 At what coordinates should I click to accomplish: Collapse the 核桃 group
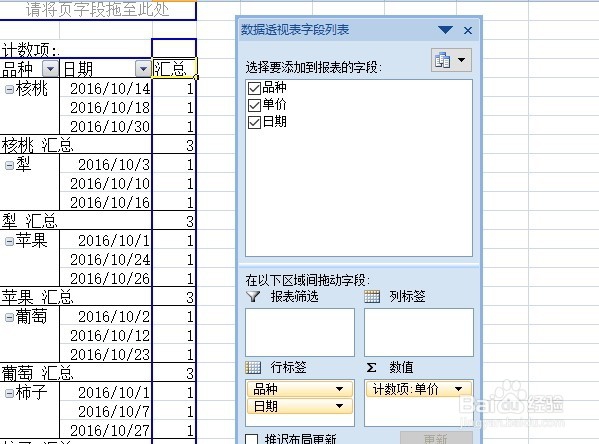[x=10, y=89]
